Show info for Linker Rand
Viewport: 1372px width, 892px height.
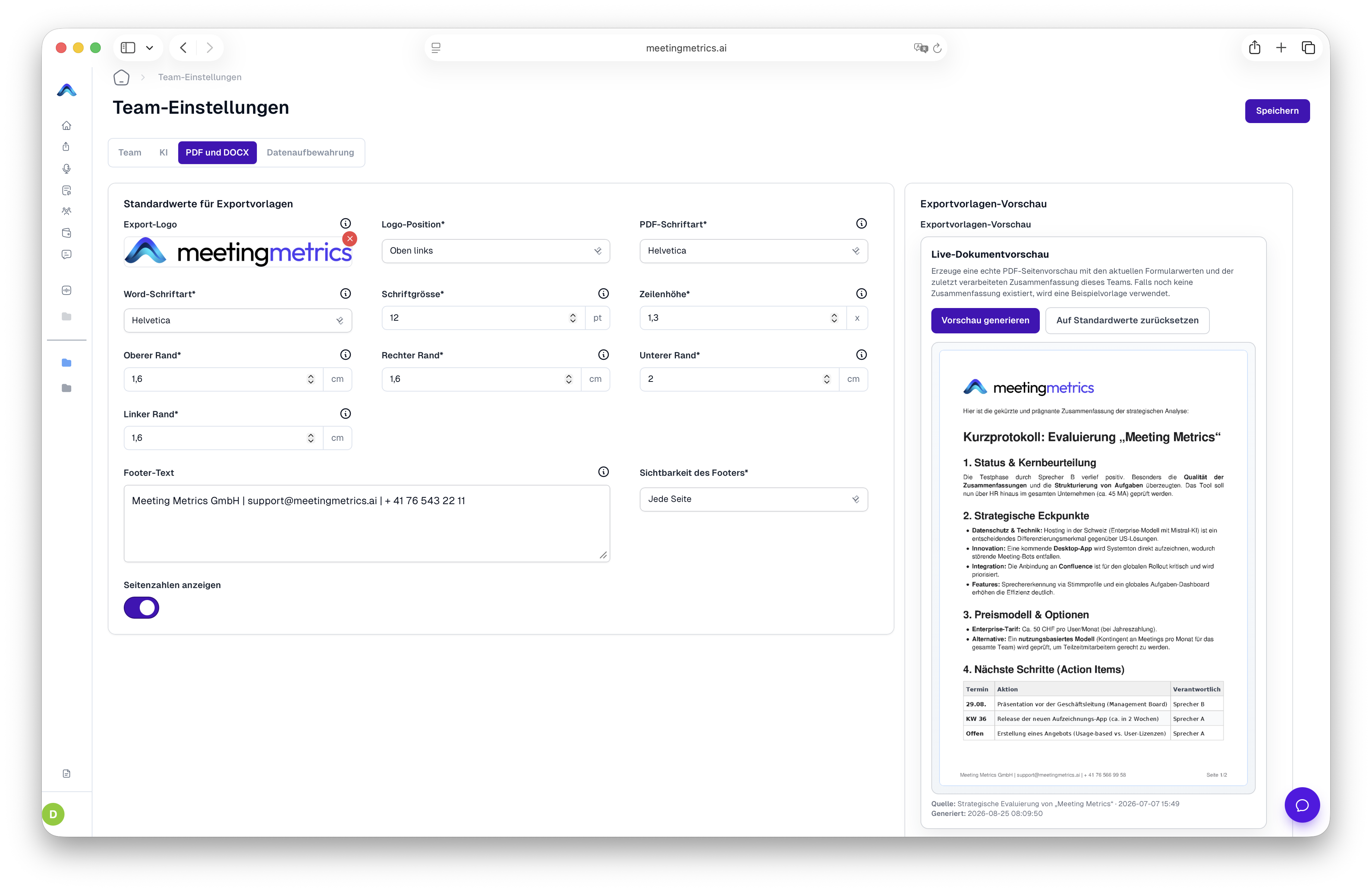point(345,414)
